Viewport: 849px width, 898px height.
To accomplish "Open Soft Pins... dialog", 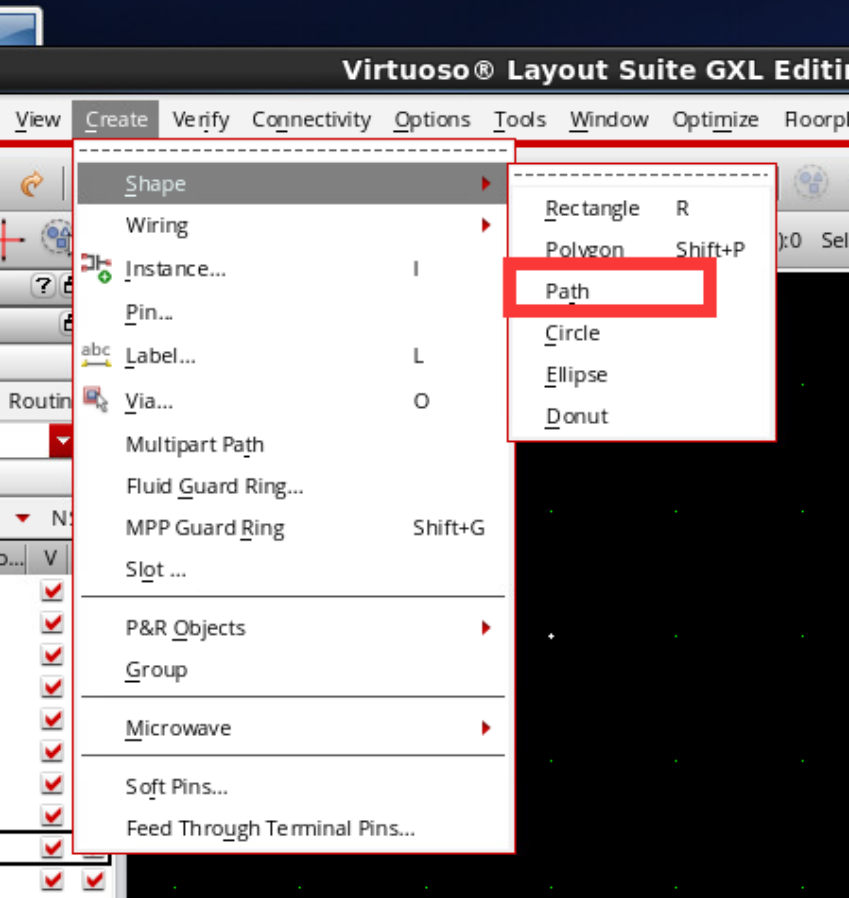I will click(292, 787).
